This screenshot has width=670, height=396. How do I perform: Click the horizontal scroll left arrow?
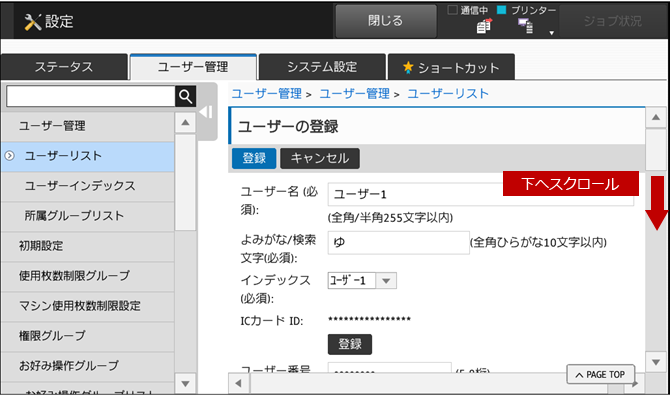click(x=239, y=384)
